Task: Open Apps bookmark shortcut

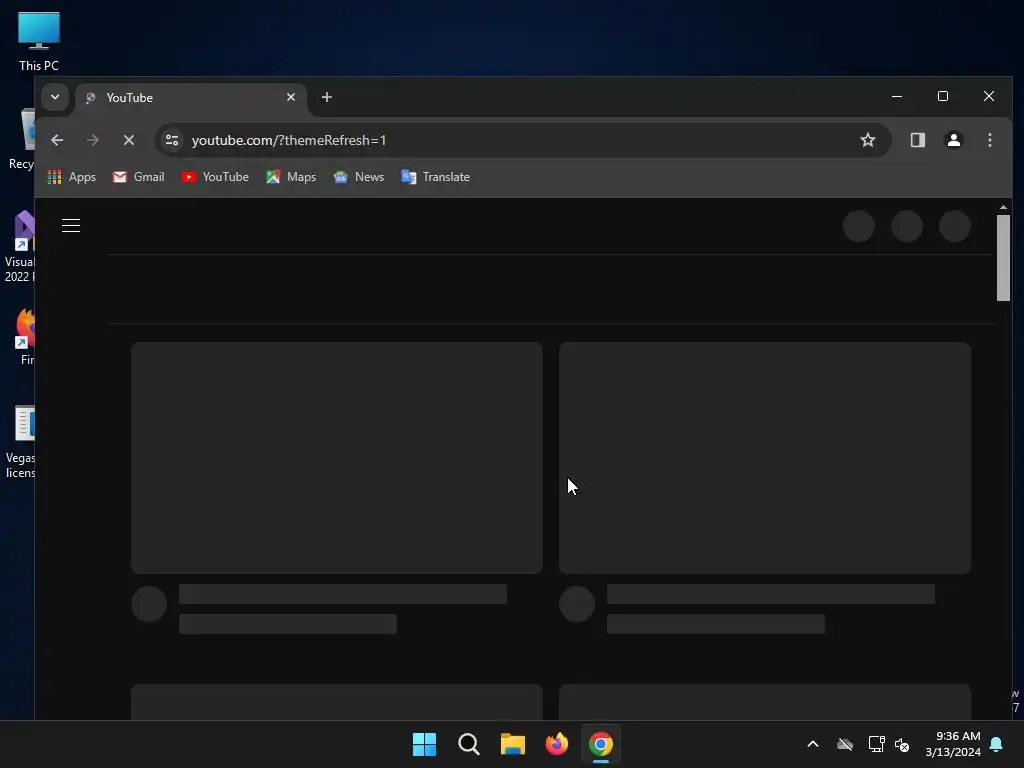Action: click(72, 177)
